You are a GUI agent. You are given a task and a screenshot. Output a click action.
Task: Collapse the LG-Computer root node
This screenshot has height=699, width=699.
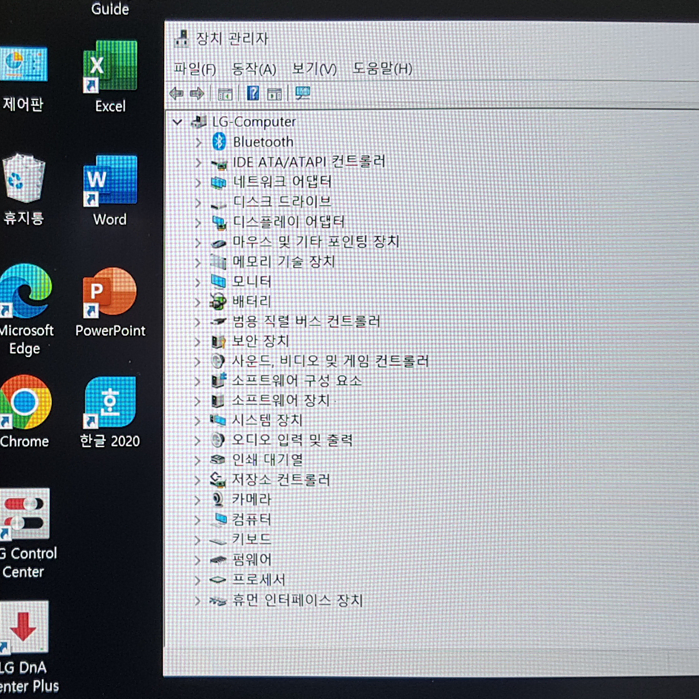pos(177,121)
